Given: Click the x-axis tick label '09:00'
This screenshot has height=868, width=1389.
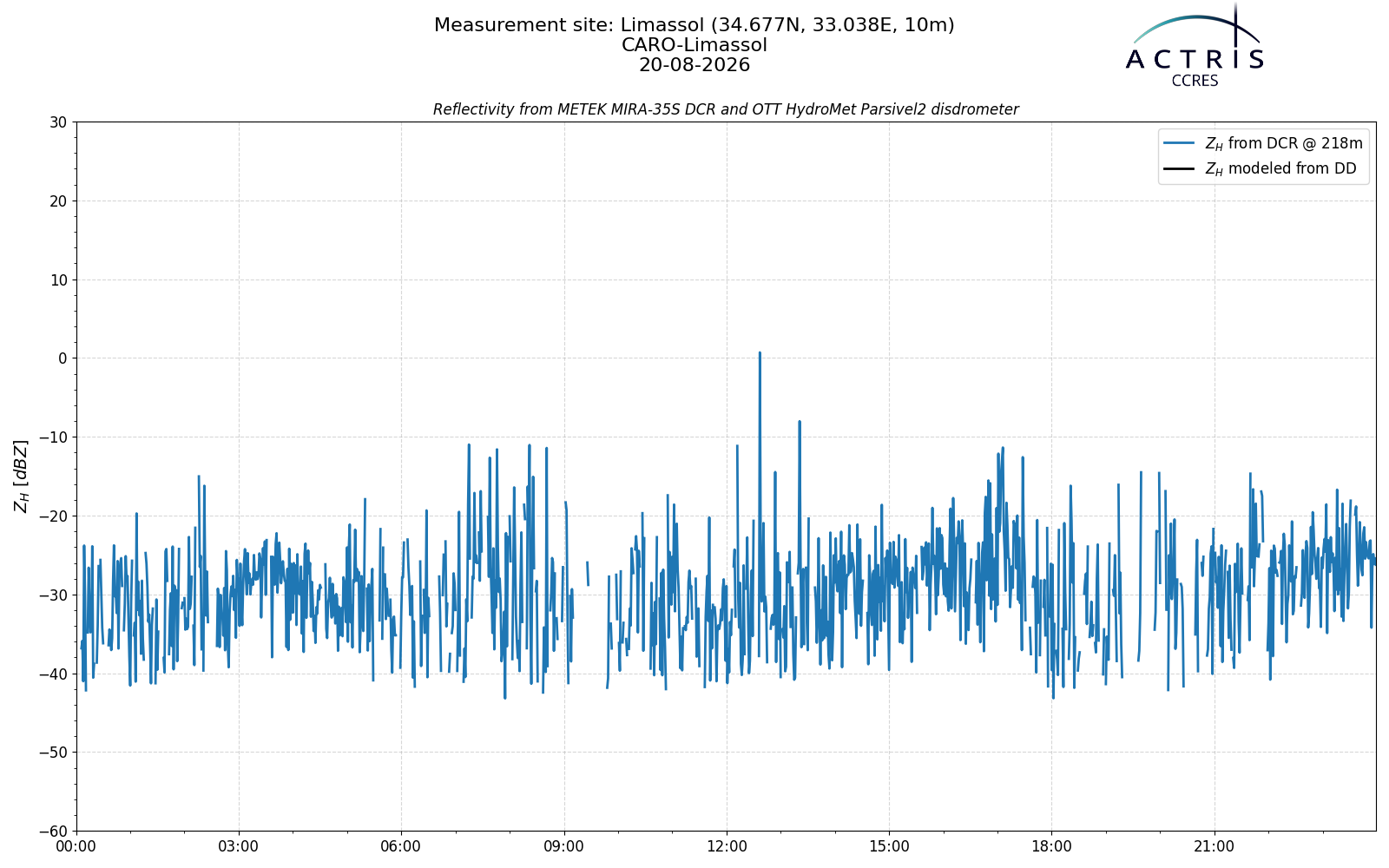Looking at the screenshot, I should [564, 847].
